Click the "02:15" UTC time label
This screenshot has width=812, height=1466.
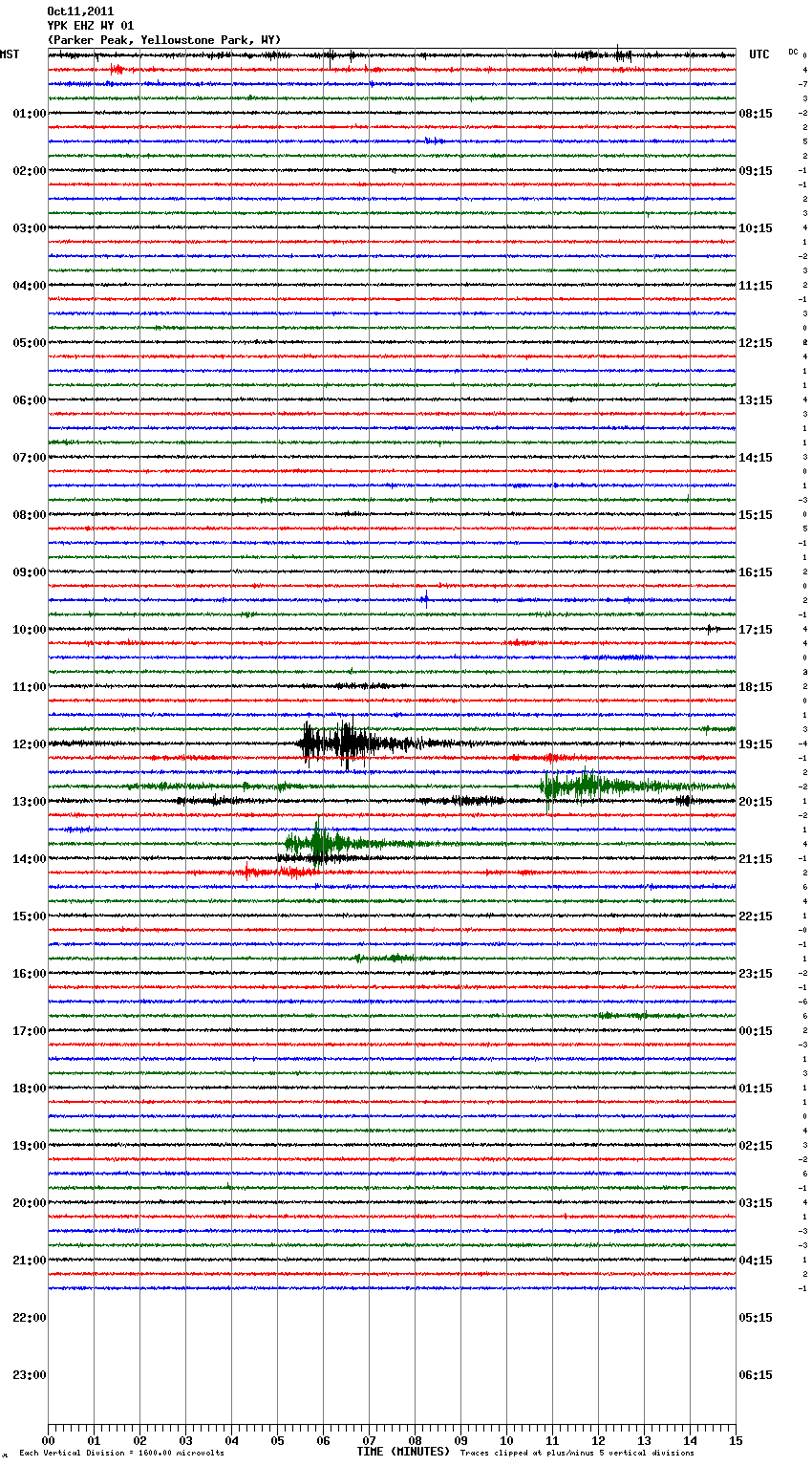[x=756, y=1146]
